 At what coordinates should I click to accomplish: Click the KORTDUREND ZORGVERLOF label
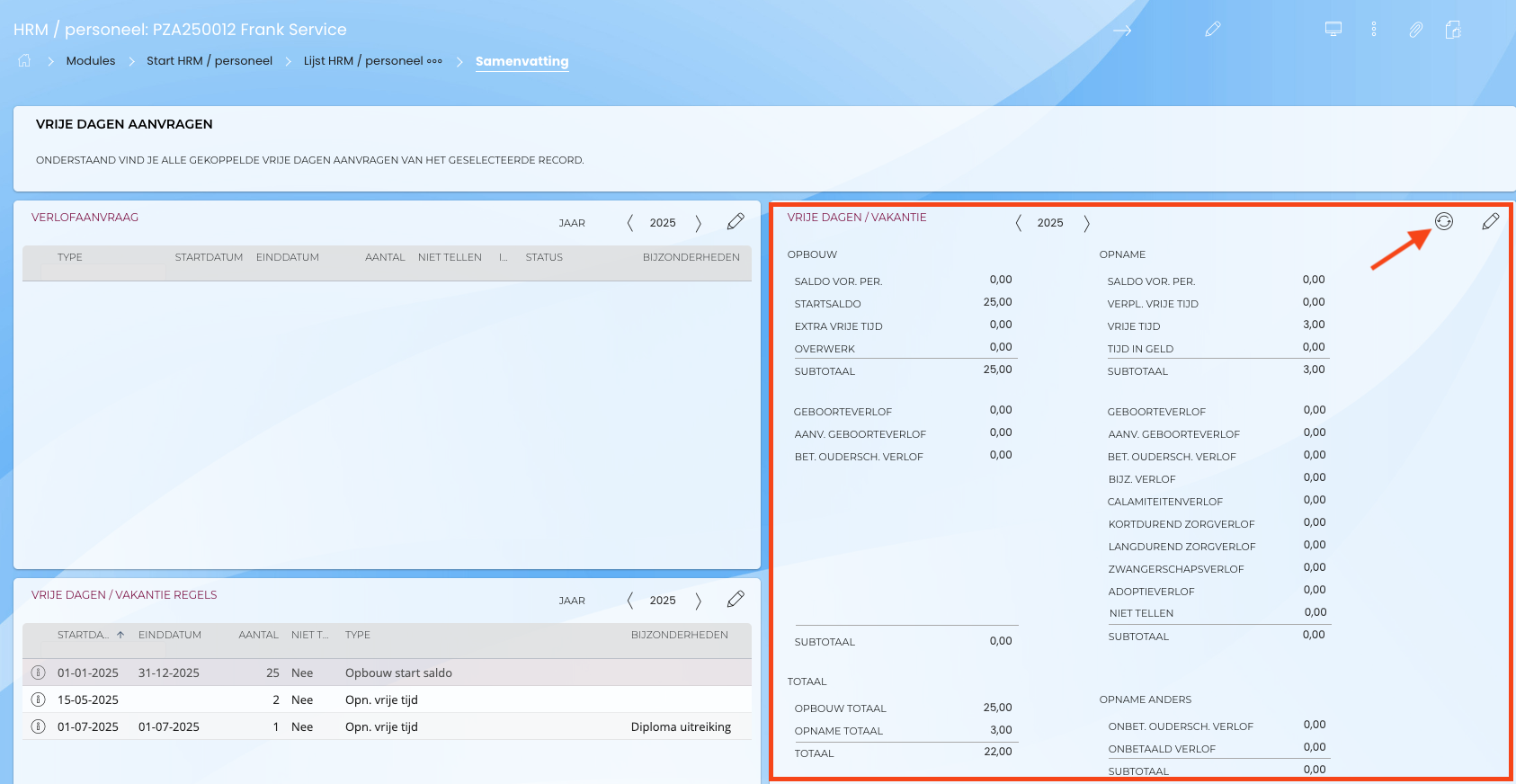[1182, 524]
